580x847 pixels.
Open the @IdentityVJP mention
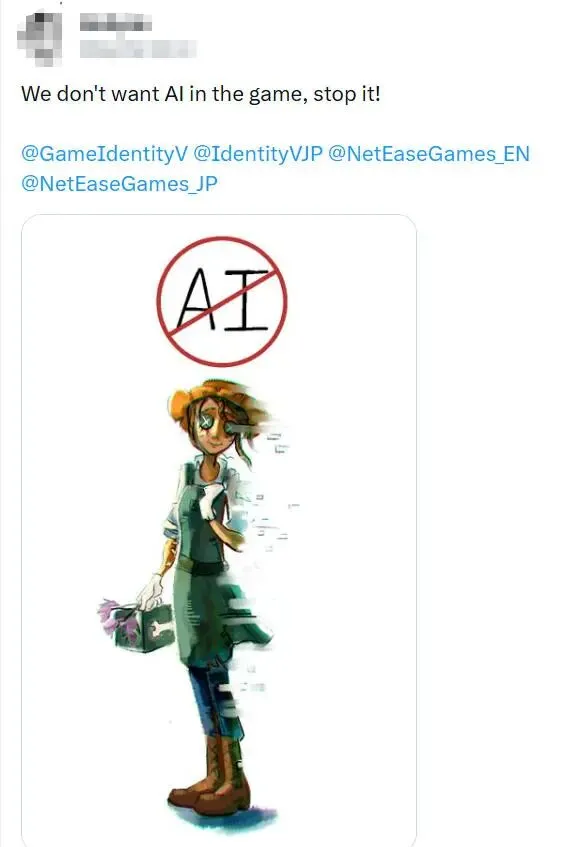point(258,154)
